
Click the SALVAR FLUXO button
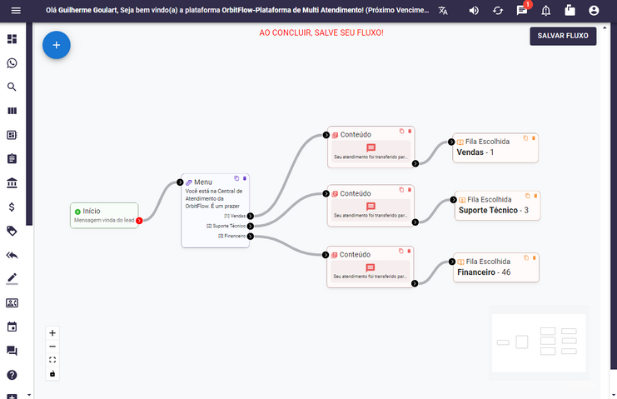tap(563, 36)
